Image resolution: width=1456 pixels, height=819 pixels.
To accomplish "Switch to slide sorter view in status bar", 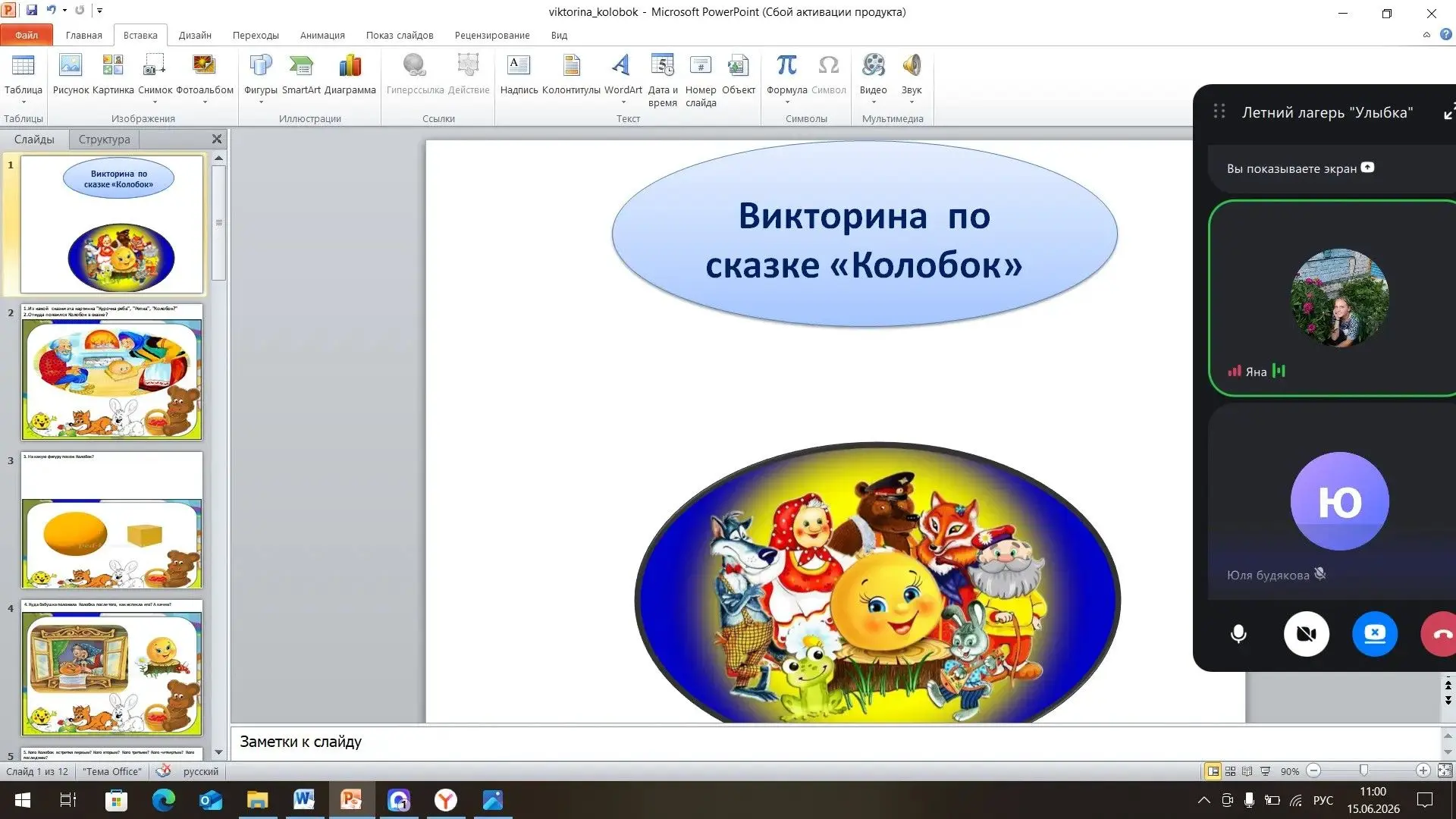I will [x=1230, y=771].
